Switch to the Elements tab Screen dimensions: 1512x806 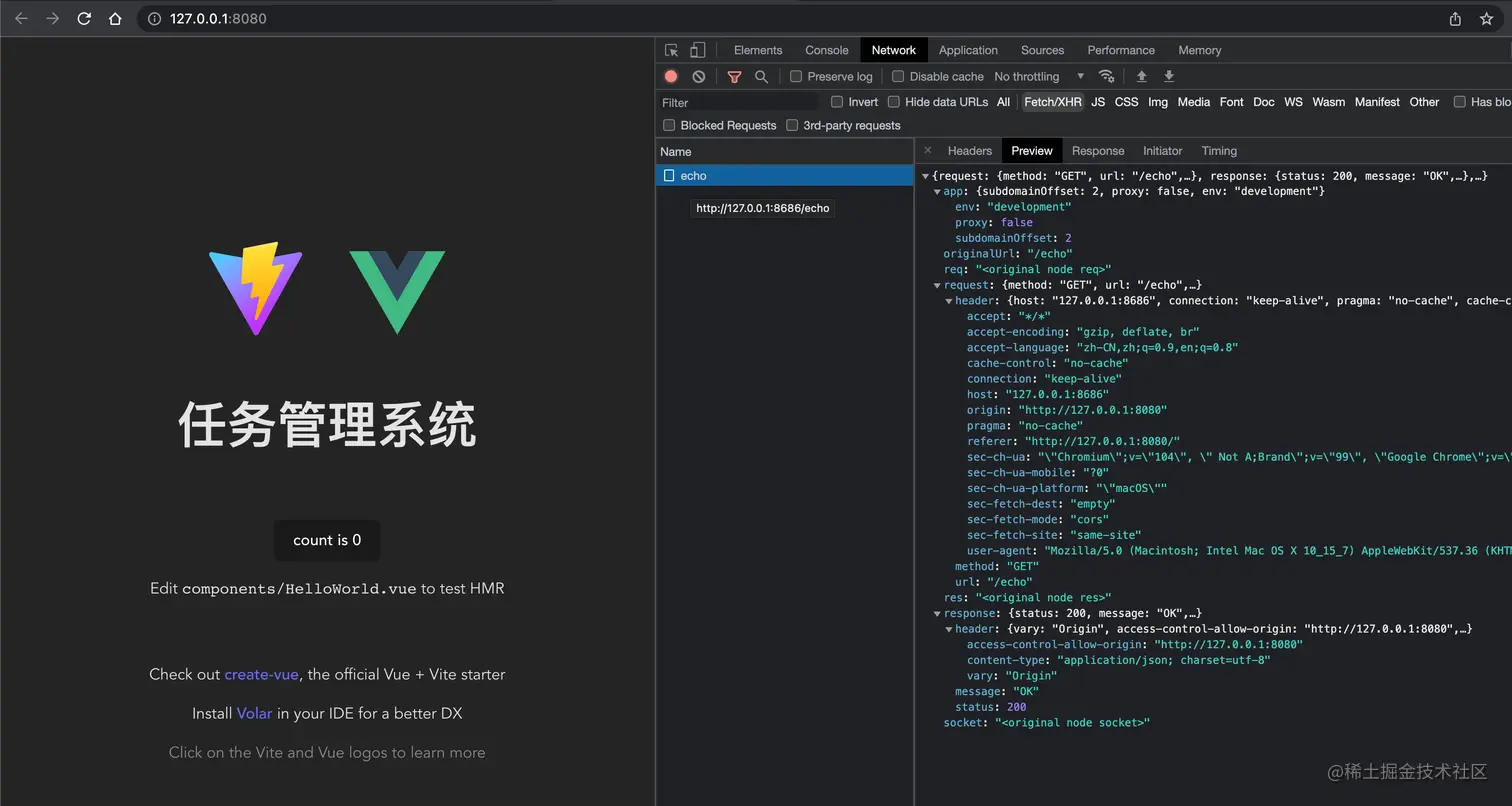pos(757,50)
